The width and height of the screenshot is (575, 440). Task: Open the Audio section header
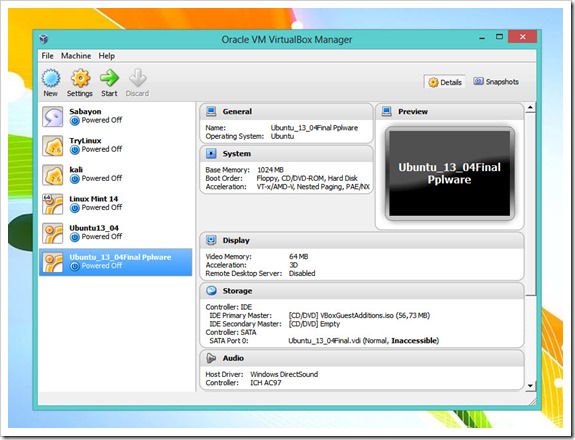[x=362, y=358]
